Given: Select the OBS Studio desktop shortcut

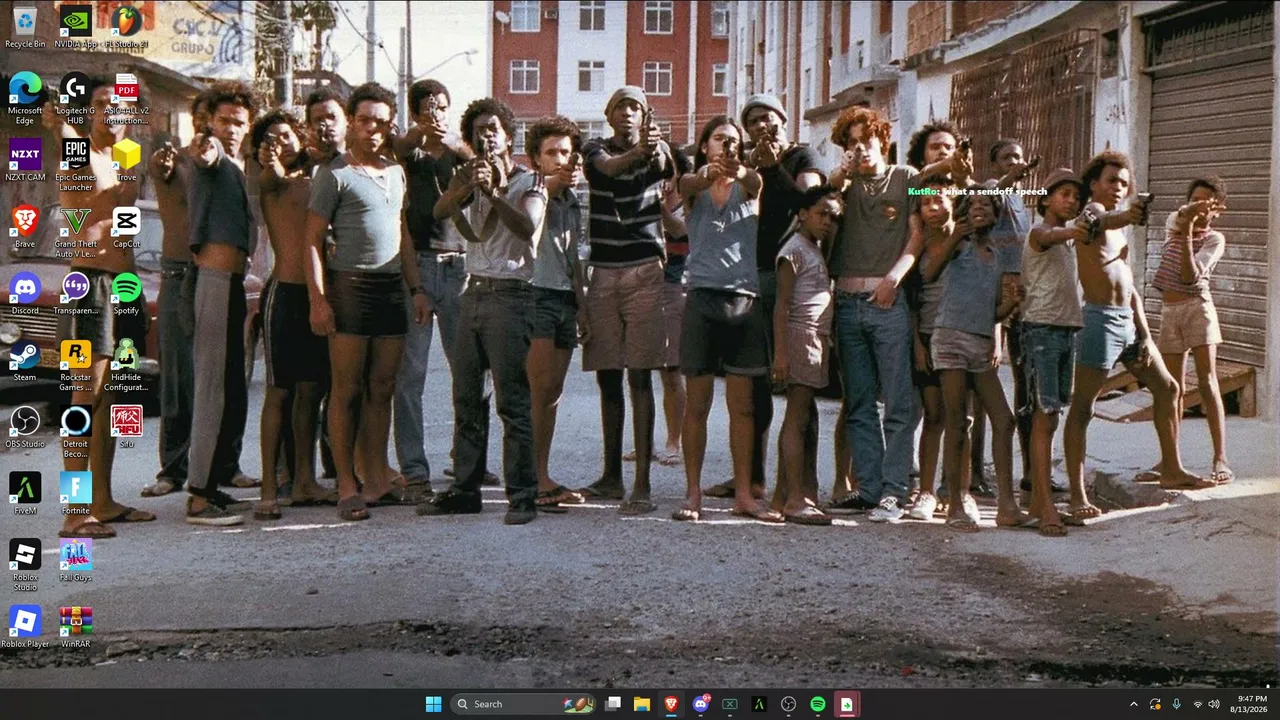Looking at the screenshot, I should click(x=25, y=427).
